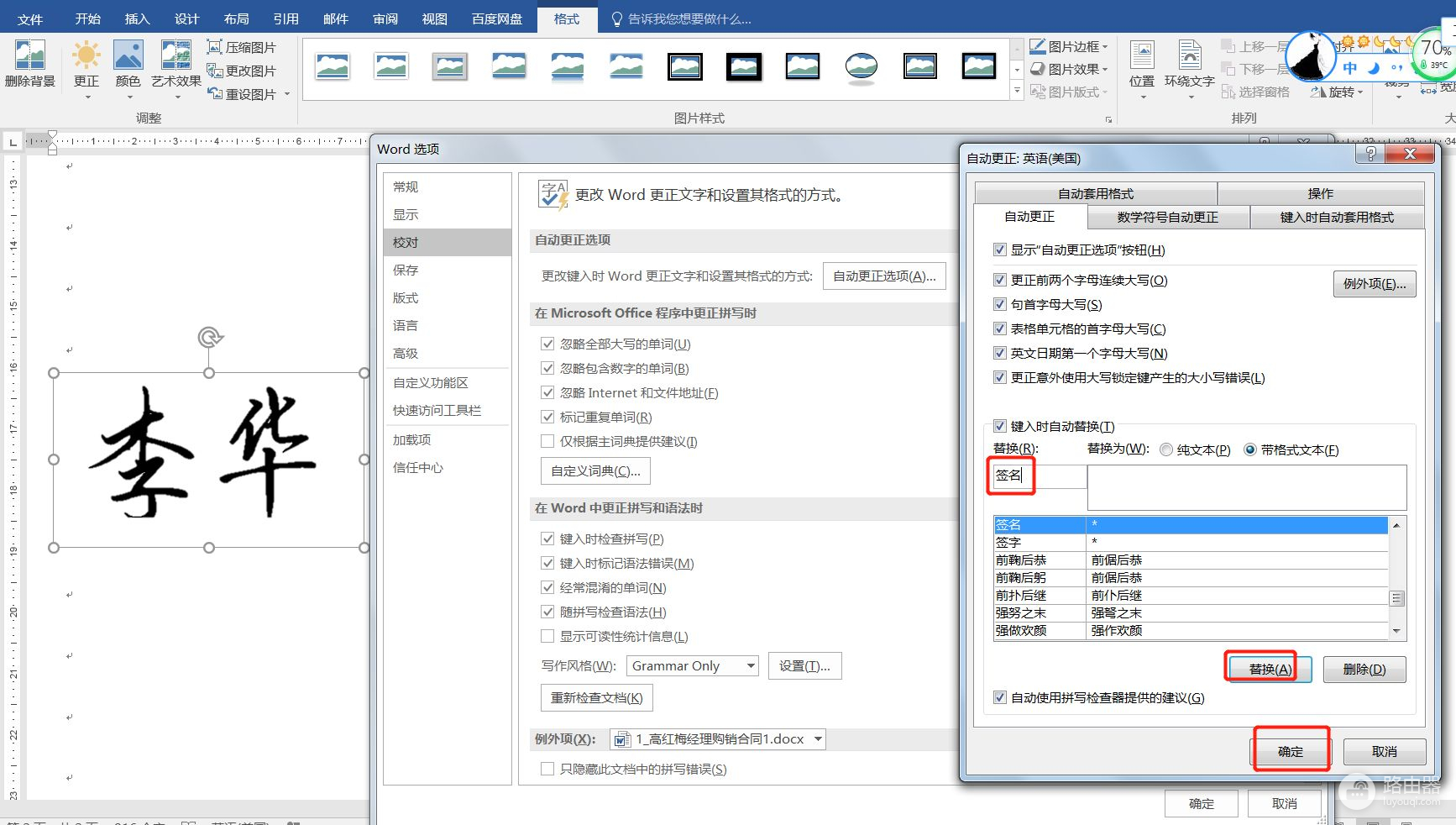Switch to the 数学符号自动更正 tab
Screen dimensions: 1456x825
tap(1167, 218)
